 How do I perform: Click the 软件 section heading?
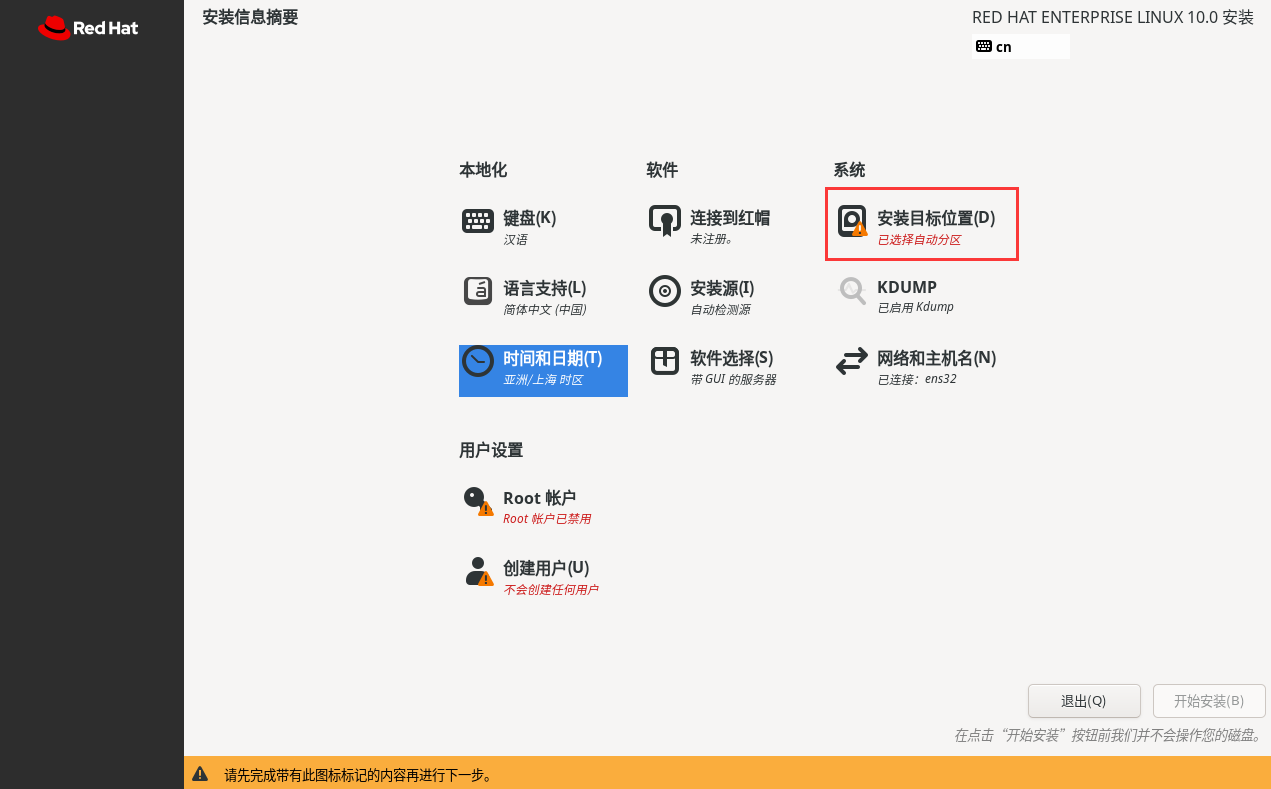click(662, 170)
